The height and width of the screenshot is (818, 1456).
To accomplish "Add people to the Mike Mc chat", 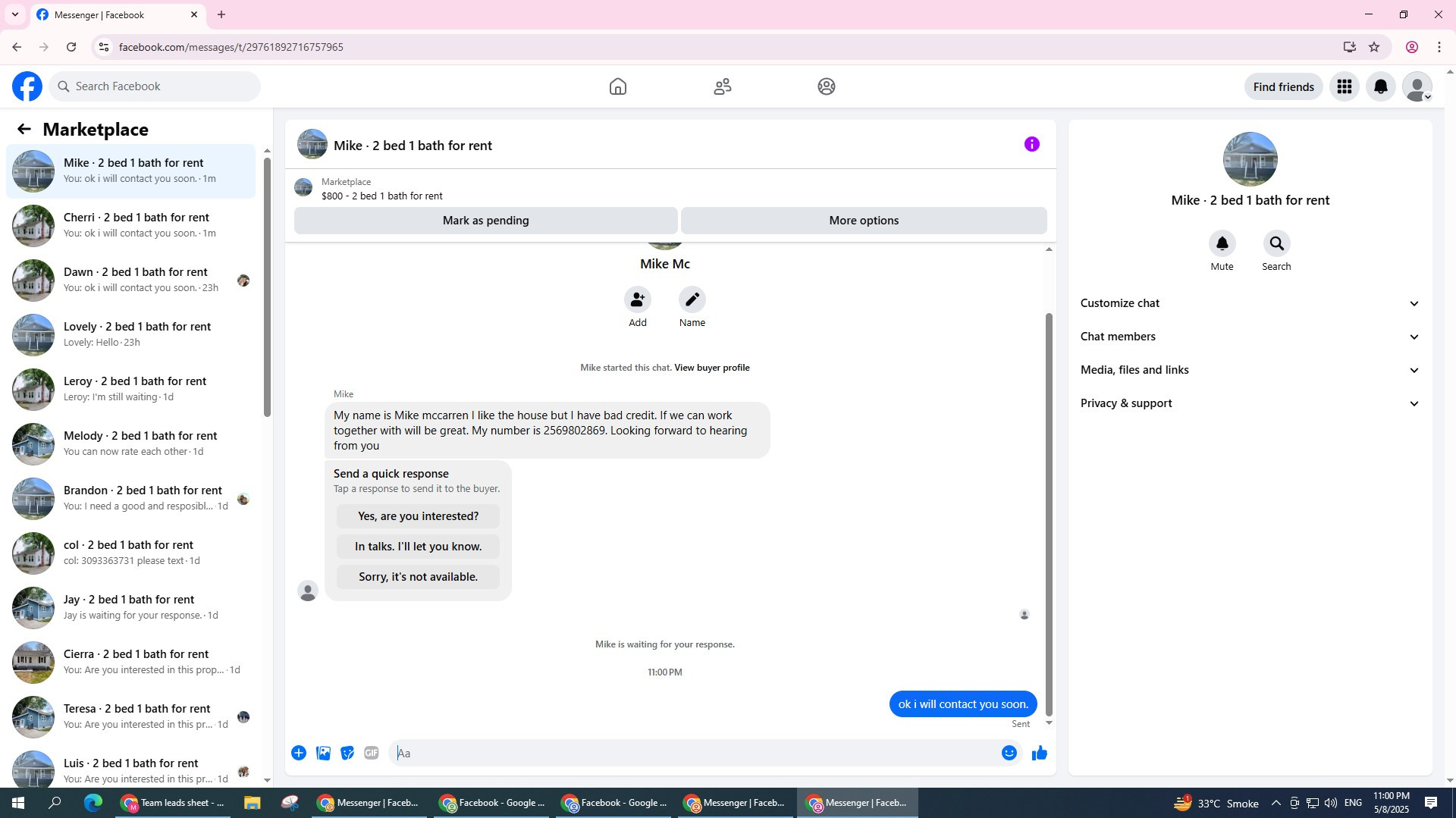I will pyautogui.click(x=638, y=299).
